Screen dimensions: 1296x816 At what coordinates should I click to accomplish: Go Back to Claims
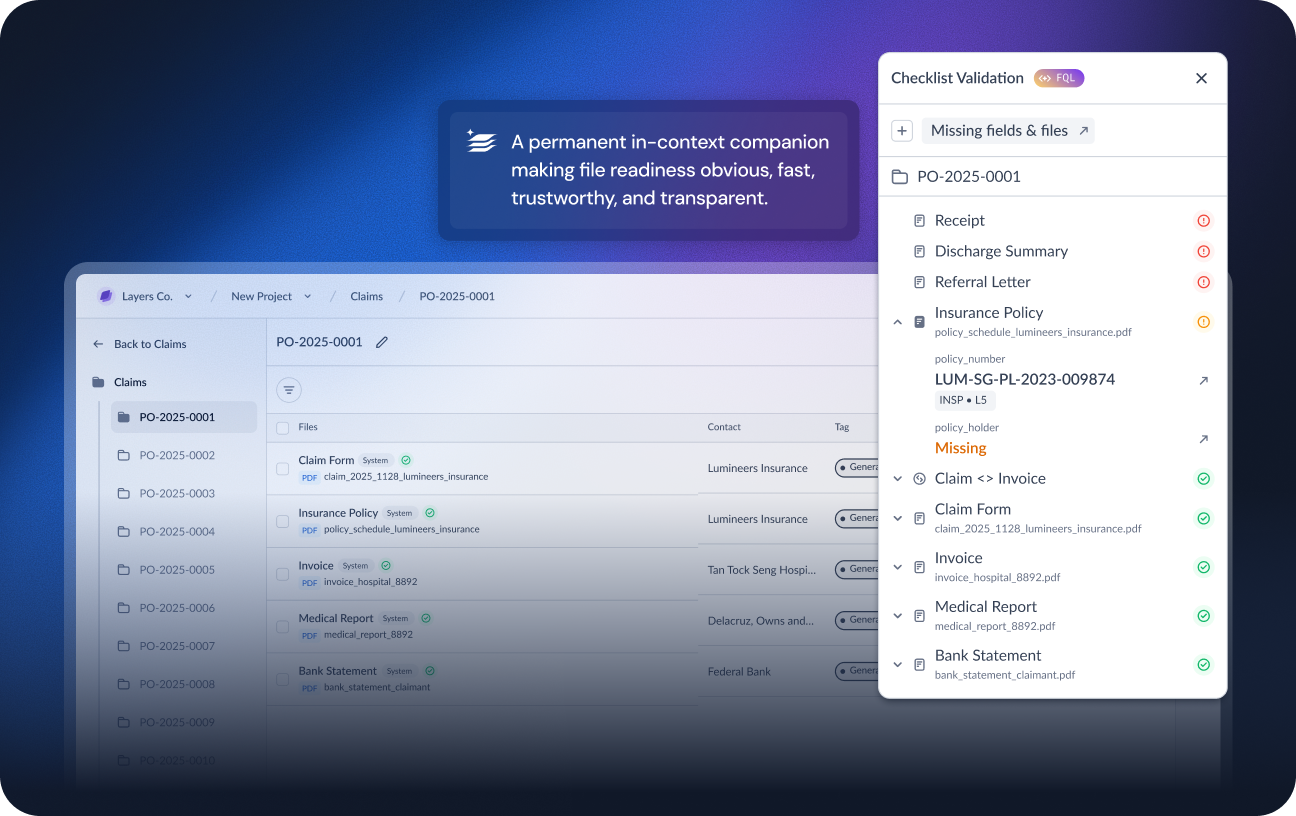[140, 344]
